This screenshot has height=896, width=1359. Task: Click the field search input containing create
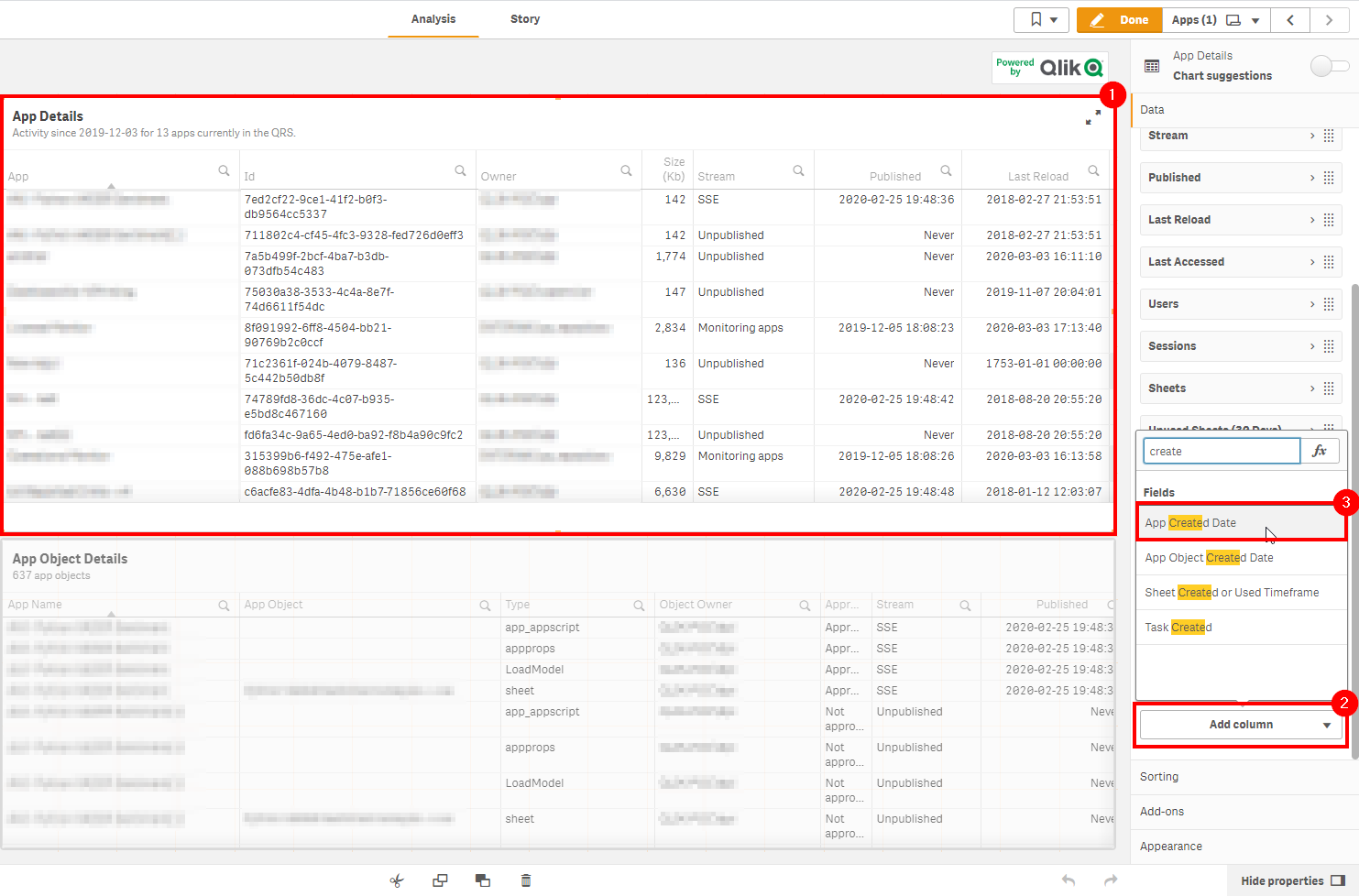click(x=1221, y=451)
